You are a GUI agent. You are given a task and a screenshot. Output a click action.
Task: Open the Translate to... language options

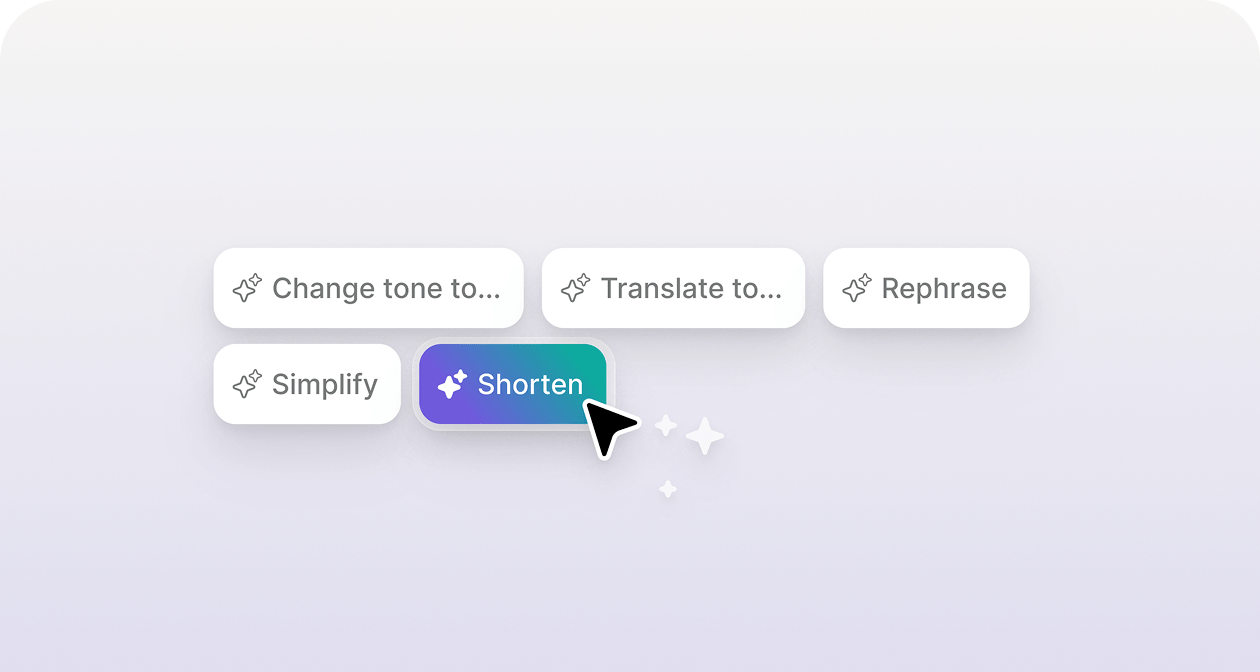click(x=673, y=288)
